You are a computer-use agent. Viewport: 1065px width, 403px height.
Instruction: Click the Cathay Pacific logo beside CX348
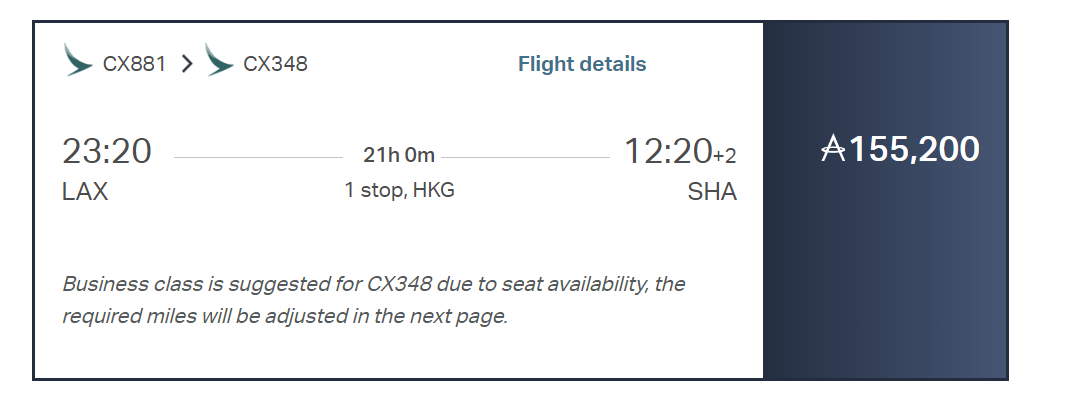tap(218, 60)
